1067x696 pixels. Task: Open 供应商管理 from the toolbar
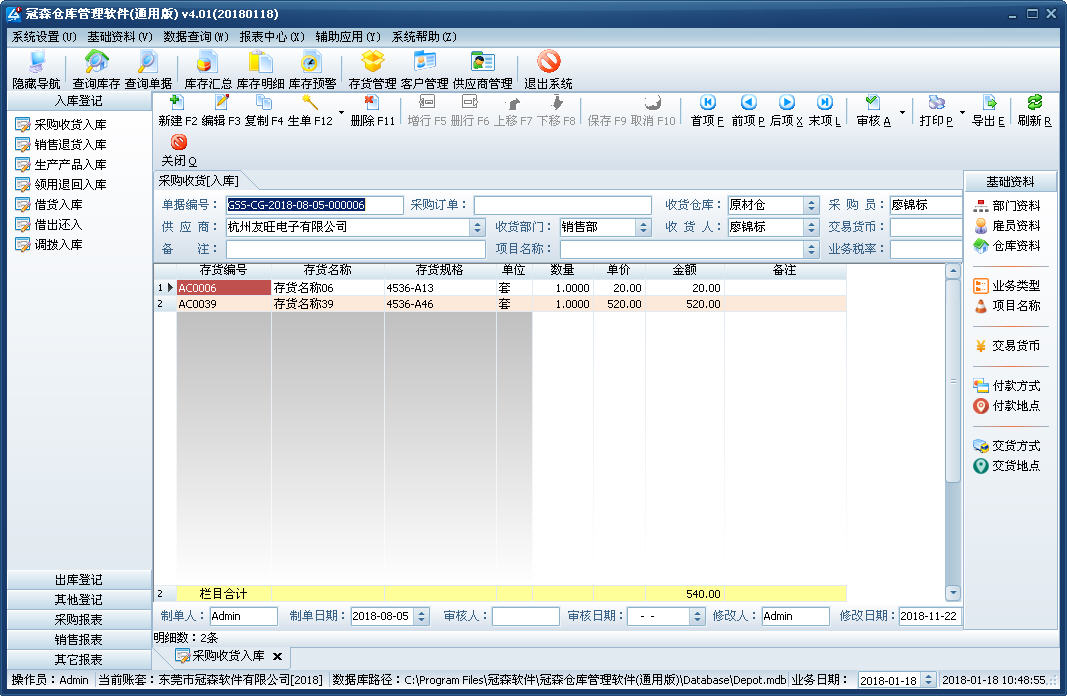point(482,70)
